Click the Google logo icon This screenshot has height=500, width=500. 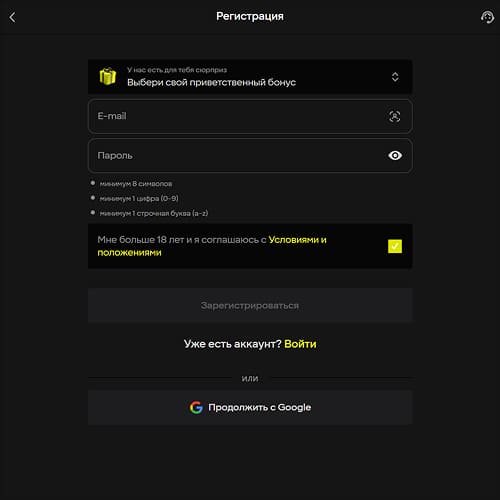coord(196,407)
